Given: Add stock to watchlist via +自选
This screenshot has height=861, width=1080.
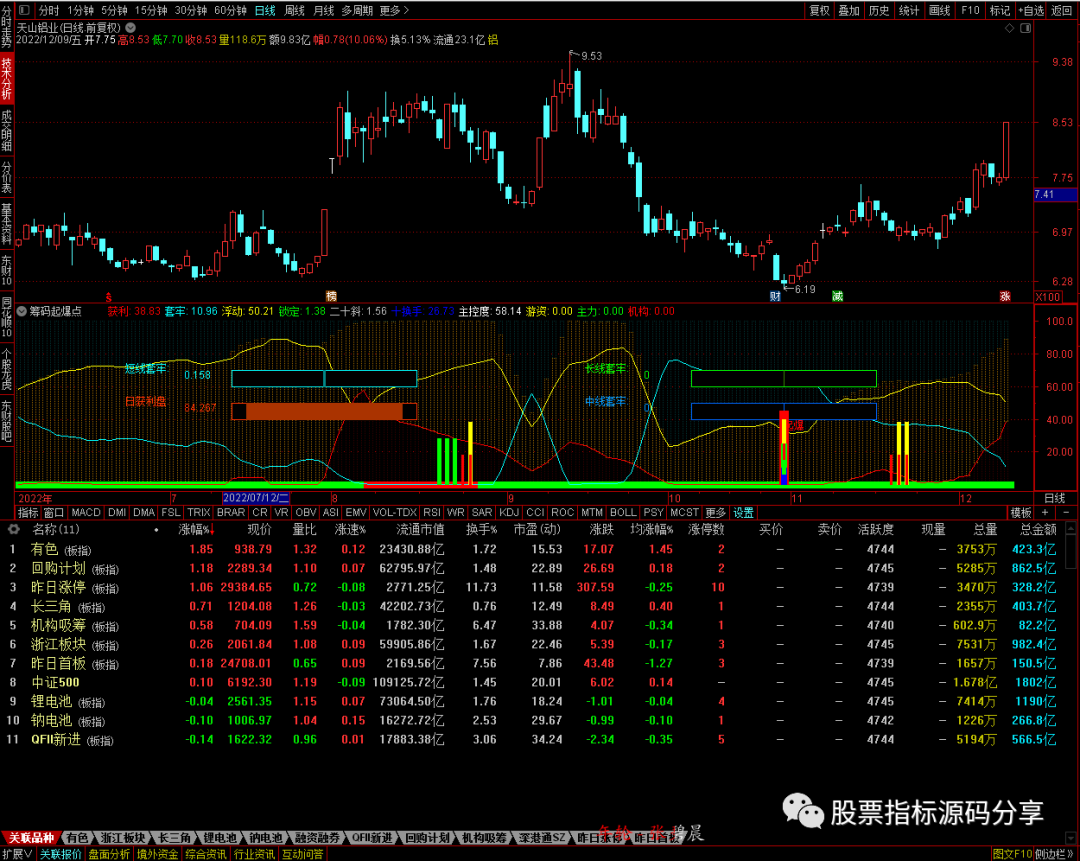Looking at the screenshot, I should pyautogui.click(x=1031, y=10).
